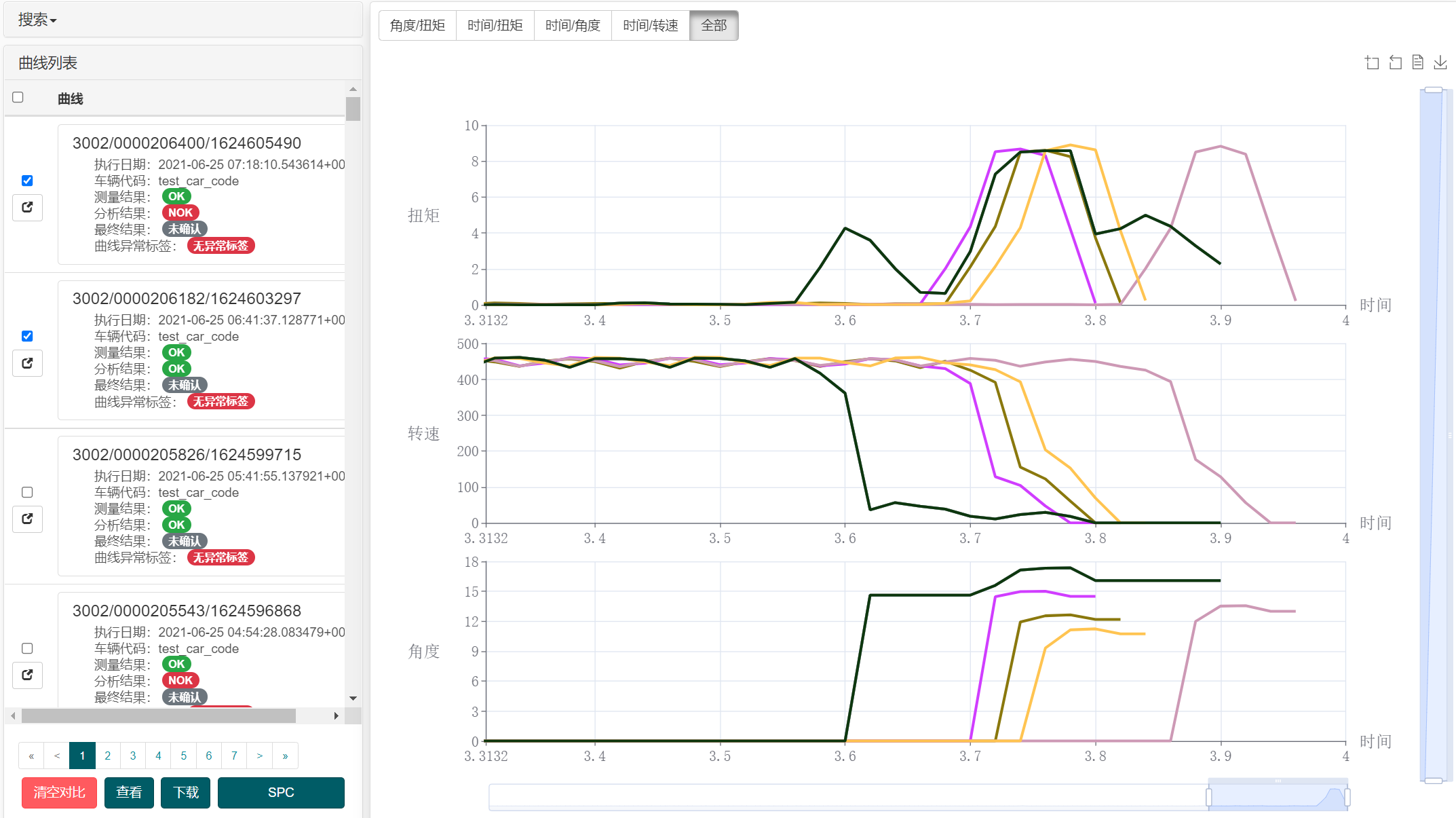Click curve list scroll down arrow
Screen dimensions: 1456x818
[x=353, y=699]
